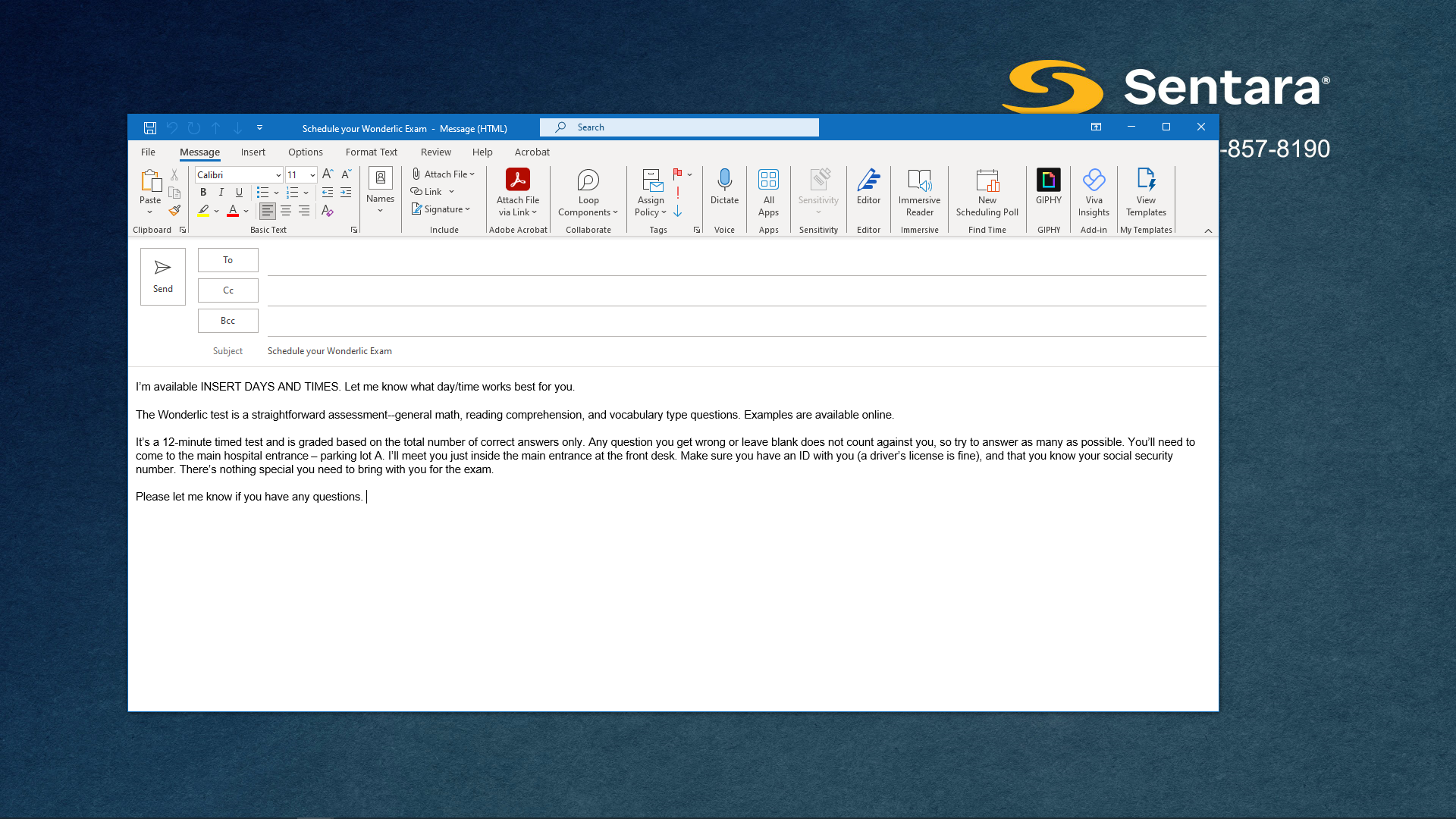Screen dimensions: 1456x819
Task: Toggle numbered list
Action: tap(293, 193)
